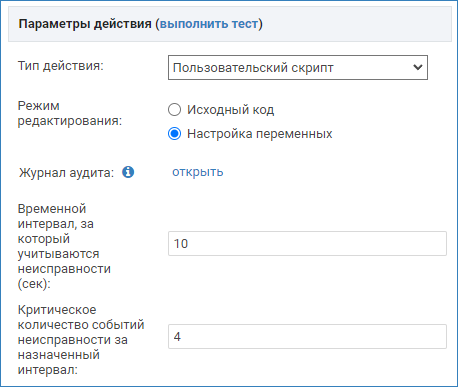Select the Исходный код radio button
The height and width of the screenshot is (387, 458).
(x=174, y=110)
